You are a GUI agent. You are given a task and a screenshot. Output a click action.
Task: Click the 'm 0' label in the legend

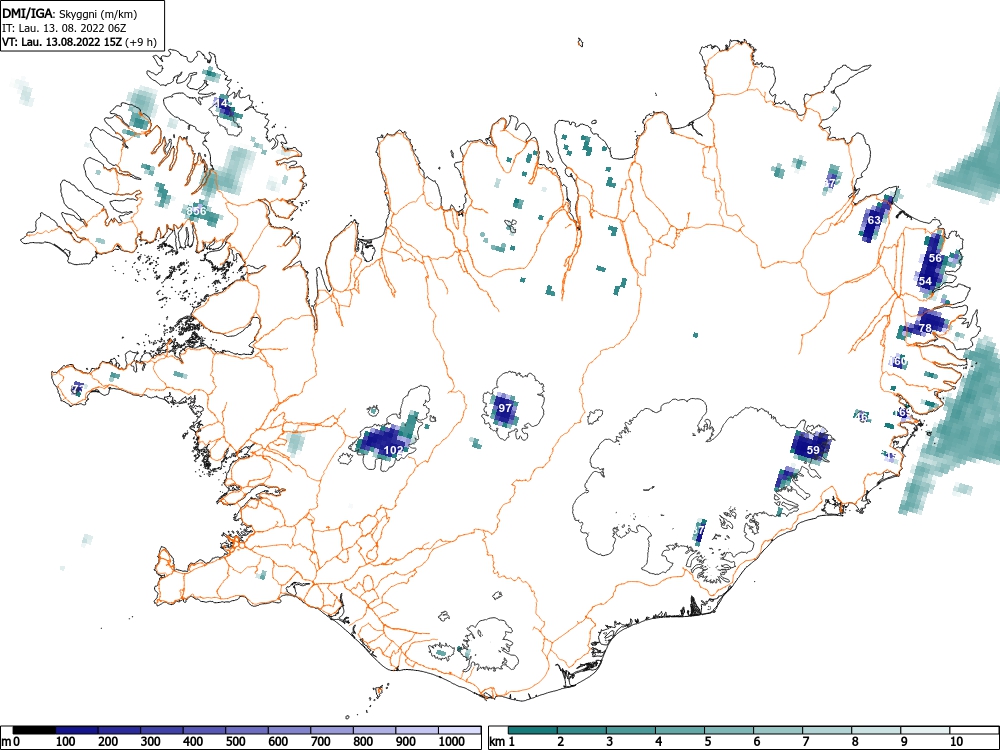[11, 742]
